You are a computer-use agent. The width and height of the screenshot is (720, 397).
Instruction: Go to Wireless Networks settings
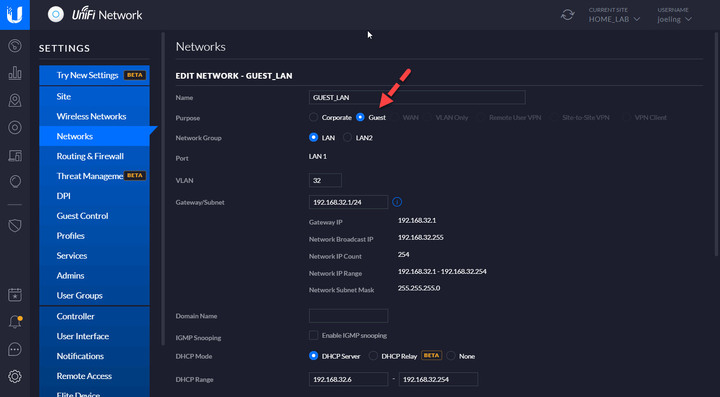click(91, 116)
